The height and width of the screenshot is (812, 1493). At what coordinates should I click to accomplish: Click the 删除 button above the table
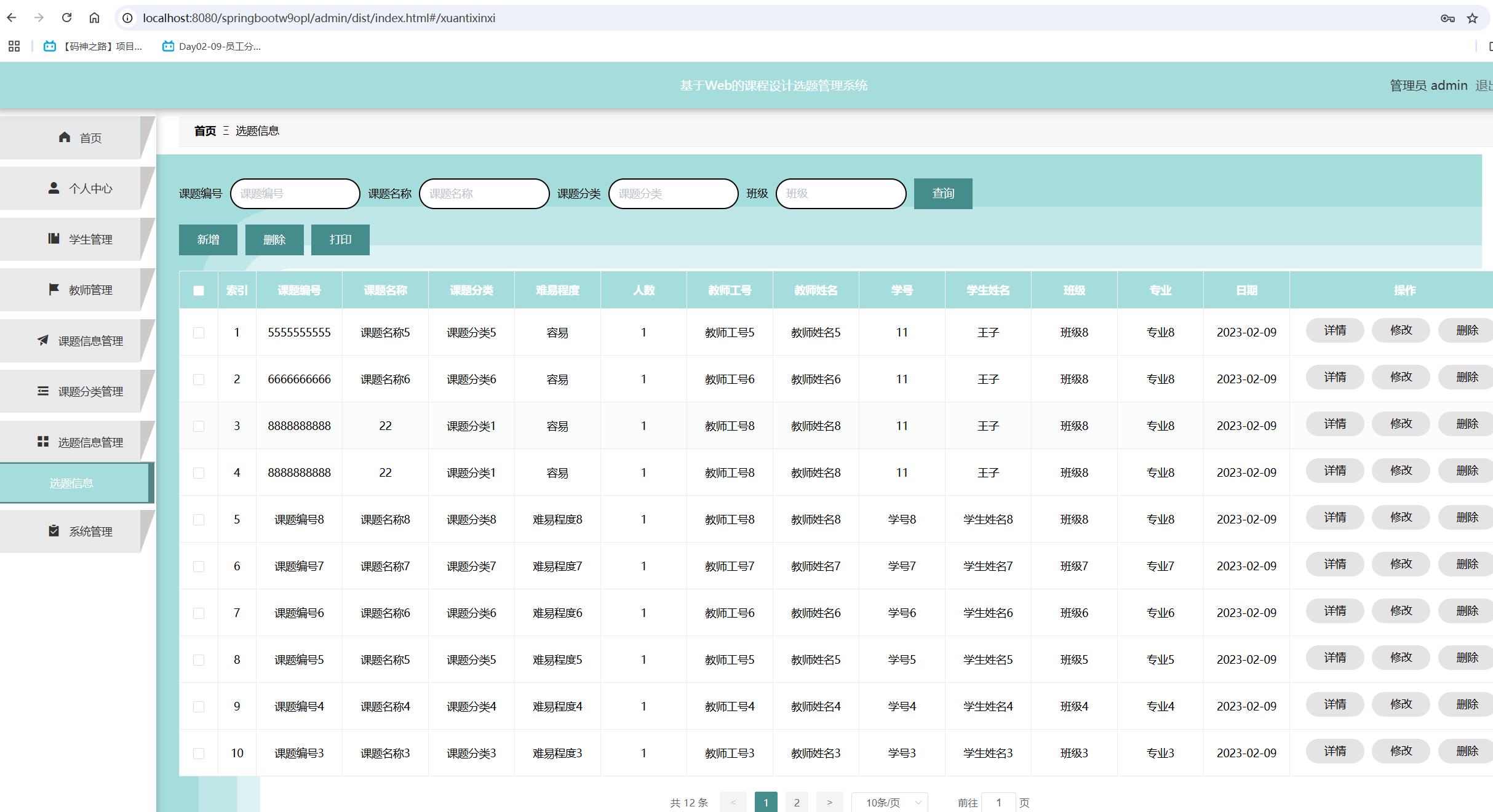(x=274, y=240)
